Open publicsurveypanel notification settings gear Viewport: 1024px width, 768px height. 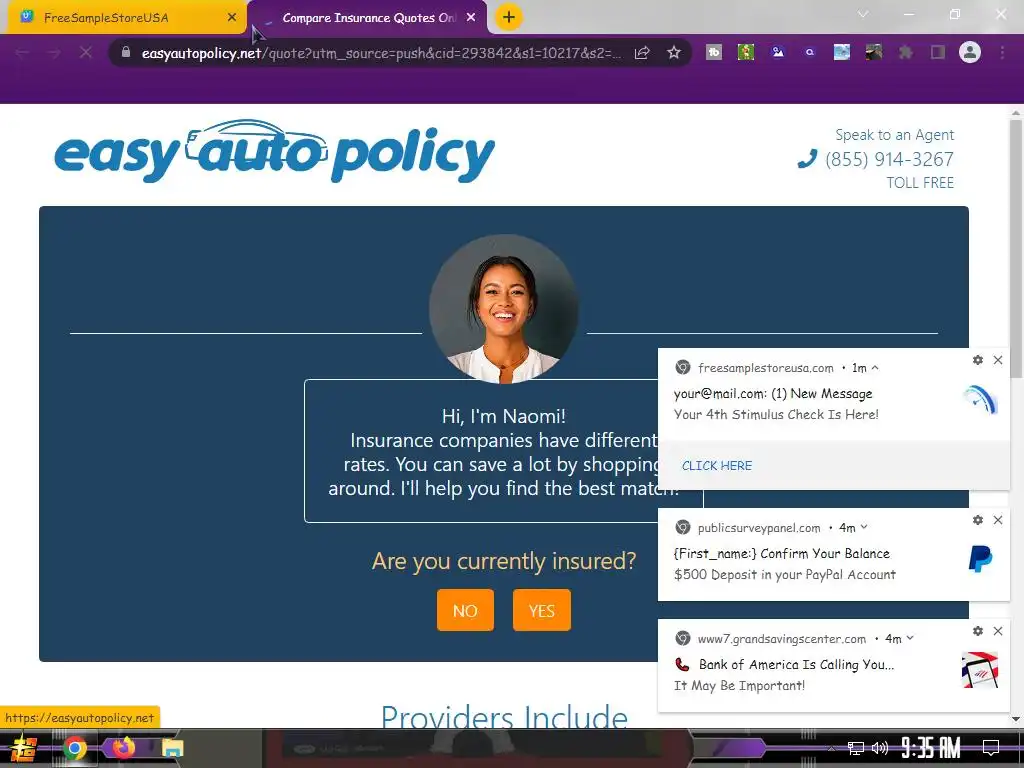point(978,520)
